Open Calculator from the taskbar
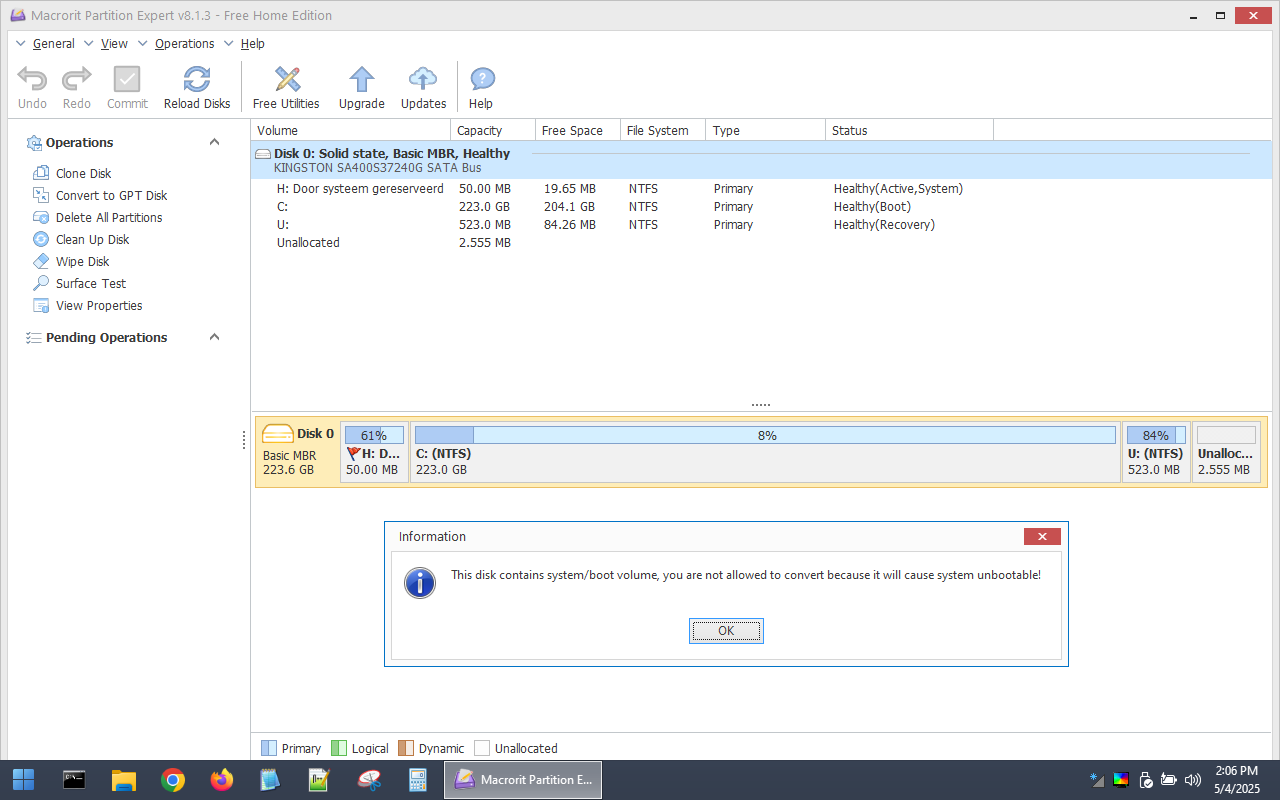1280x800 pixels. coord(419,780)
